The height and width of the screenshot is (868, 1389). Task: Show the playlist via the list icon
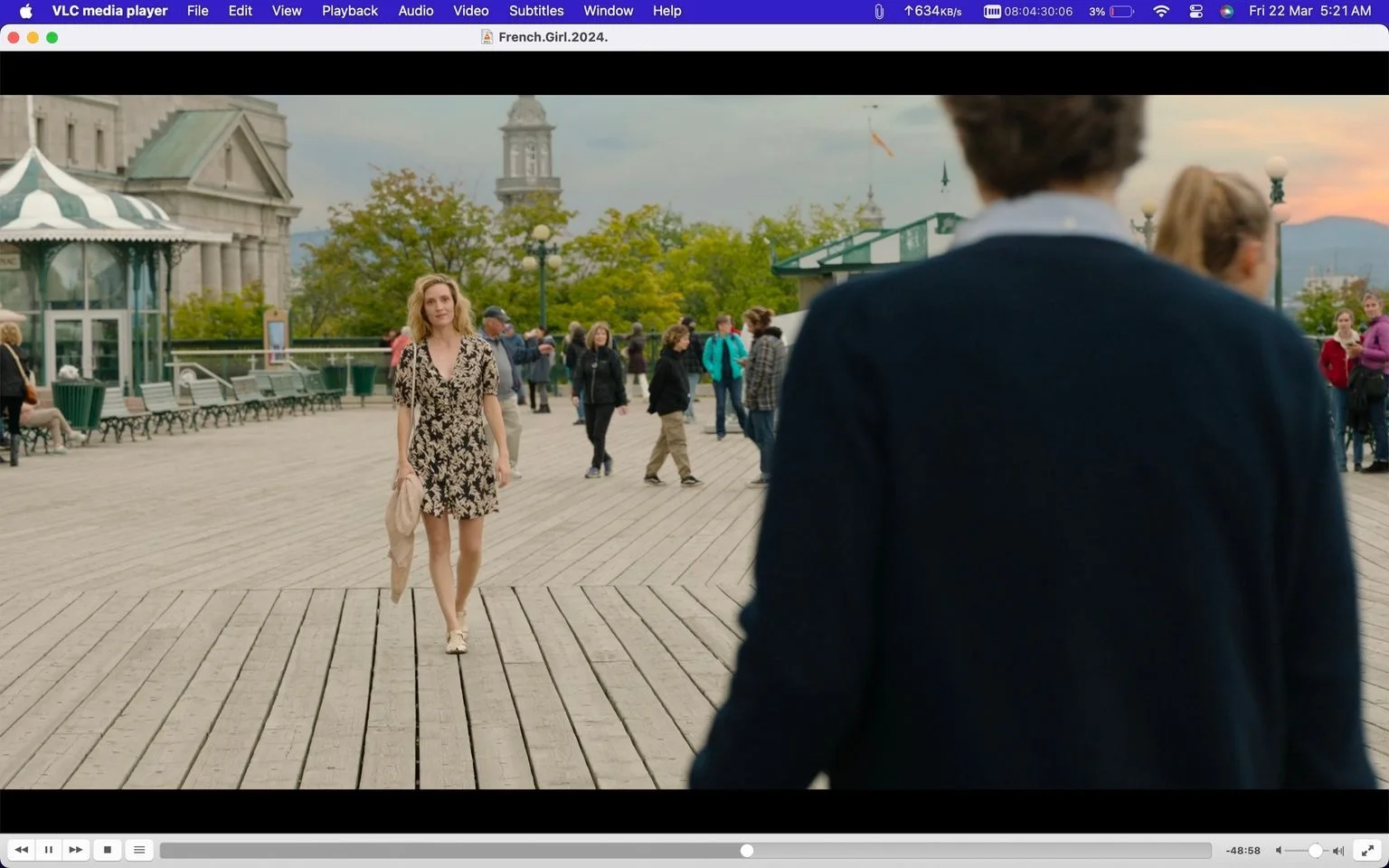coord(139,850)
